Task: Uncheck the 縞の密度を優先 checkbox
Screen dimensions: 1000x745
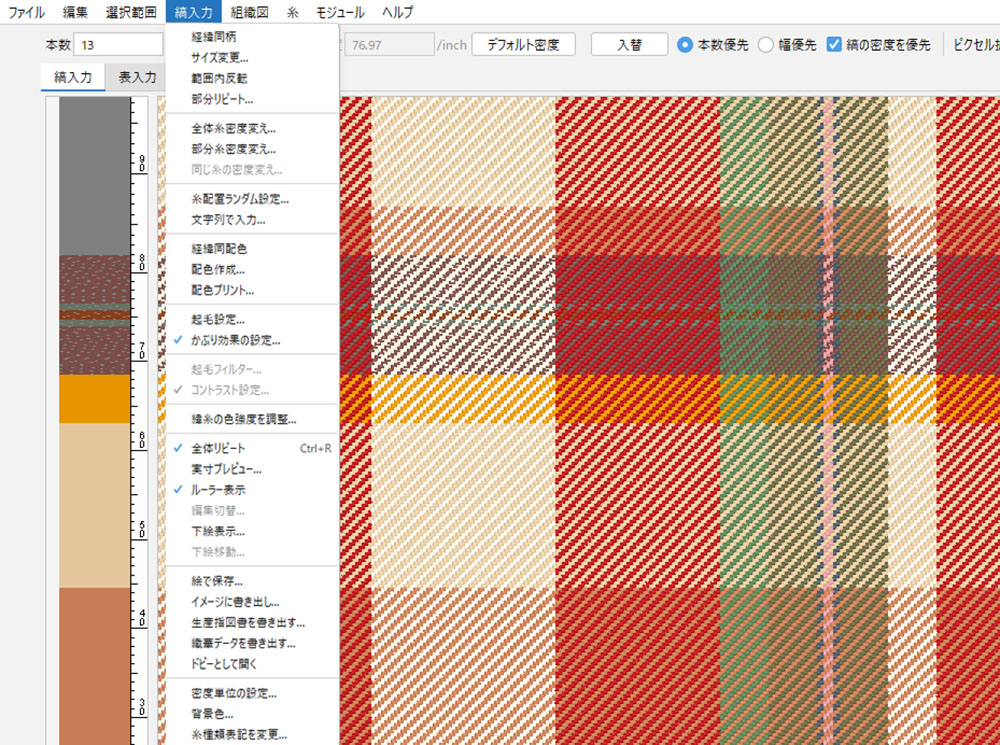Action: pos(834,45)
